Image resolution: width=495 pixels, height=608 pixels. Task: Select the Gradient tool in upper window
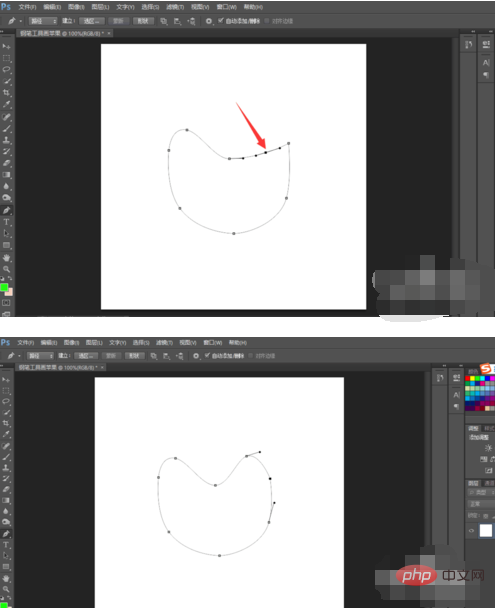pyautogui.click(x=6, y=175)
